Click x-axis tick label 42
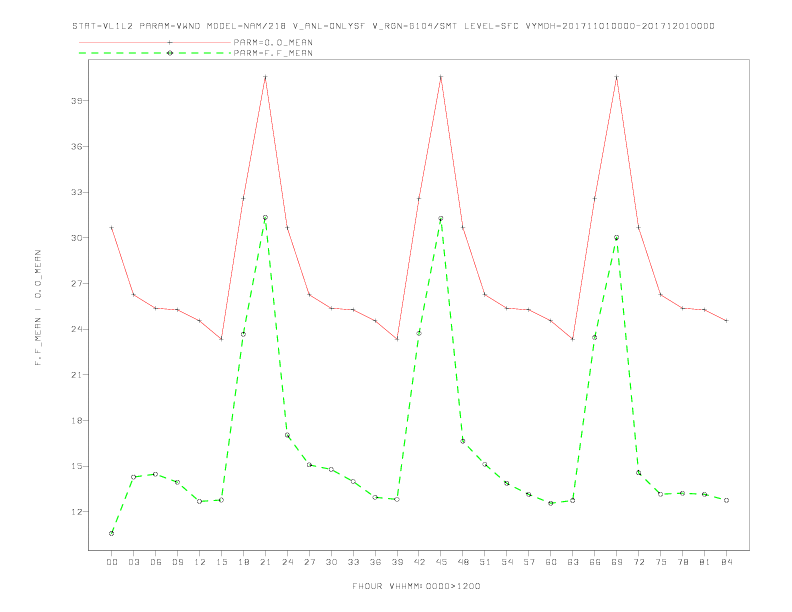 [x=419, y=562]
